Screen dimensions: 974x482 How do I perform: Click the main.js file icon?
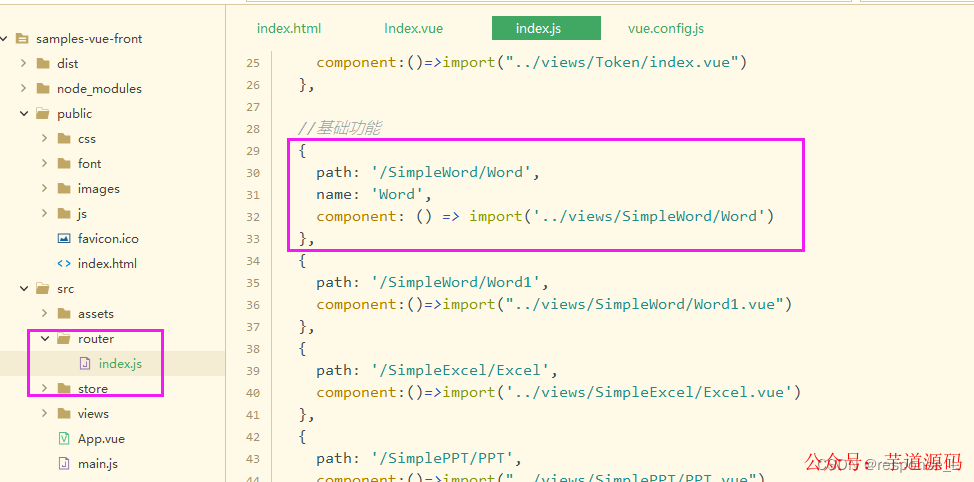(x=64, y=463)
